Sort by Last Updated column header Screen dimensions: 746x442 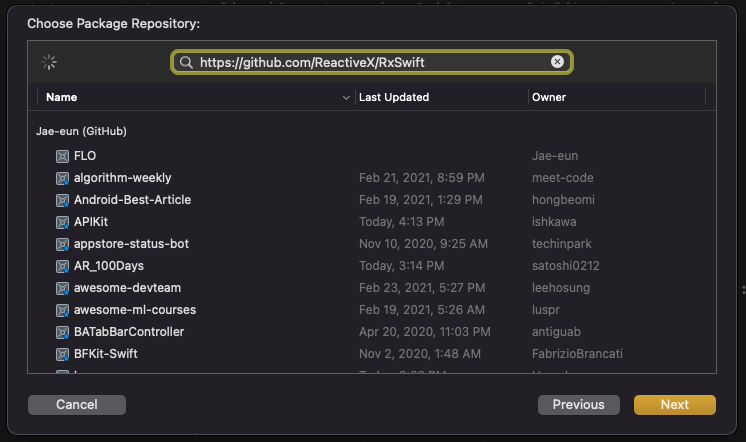pyautogui.click(x=394, y=97)
